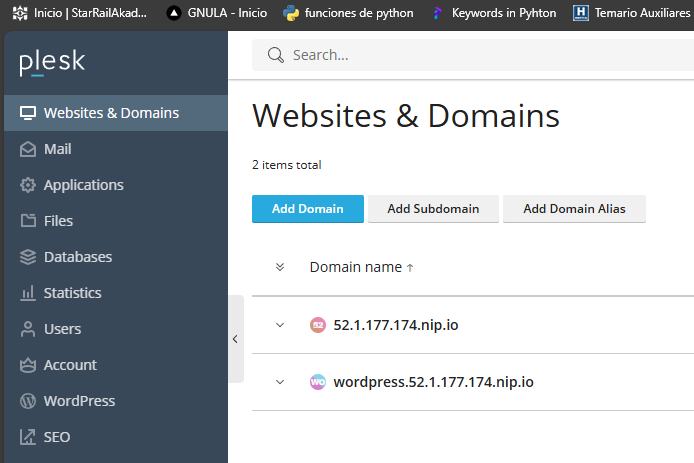This screenshot has width=694, height=463.
Task: Expand the 52.1.177.174.nip.io domain row
Action: (x=280, y=325)
